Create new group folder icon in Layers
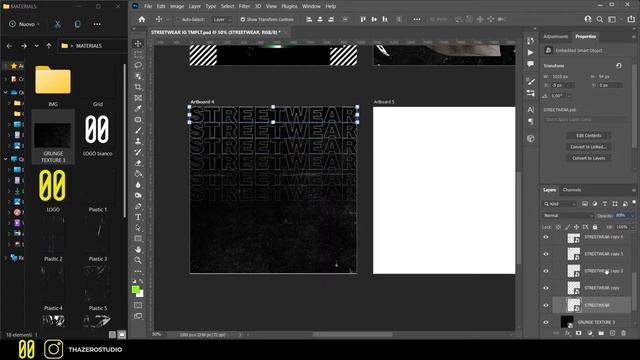 point(601,333)
